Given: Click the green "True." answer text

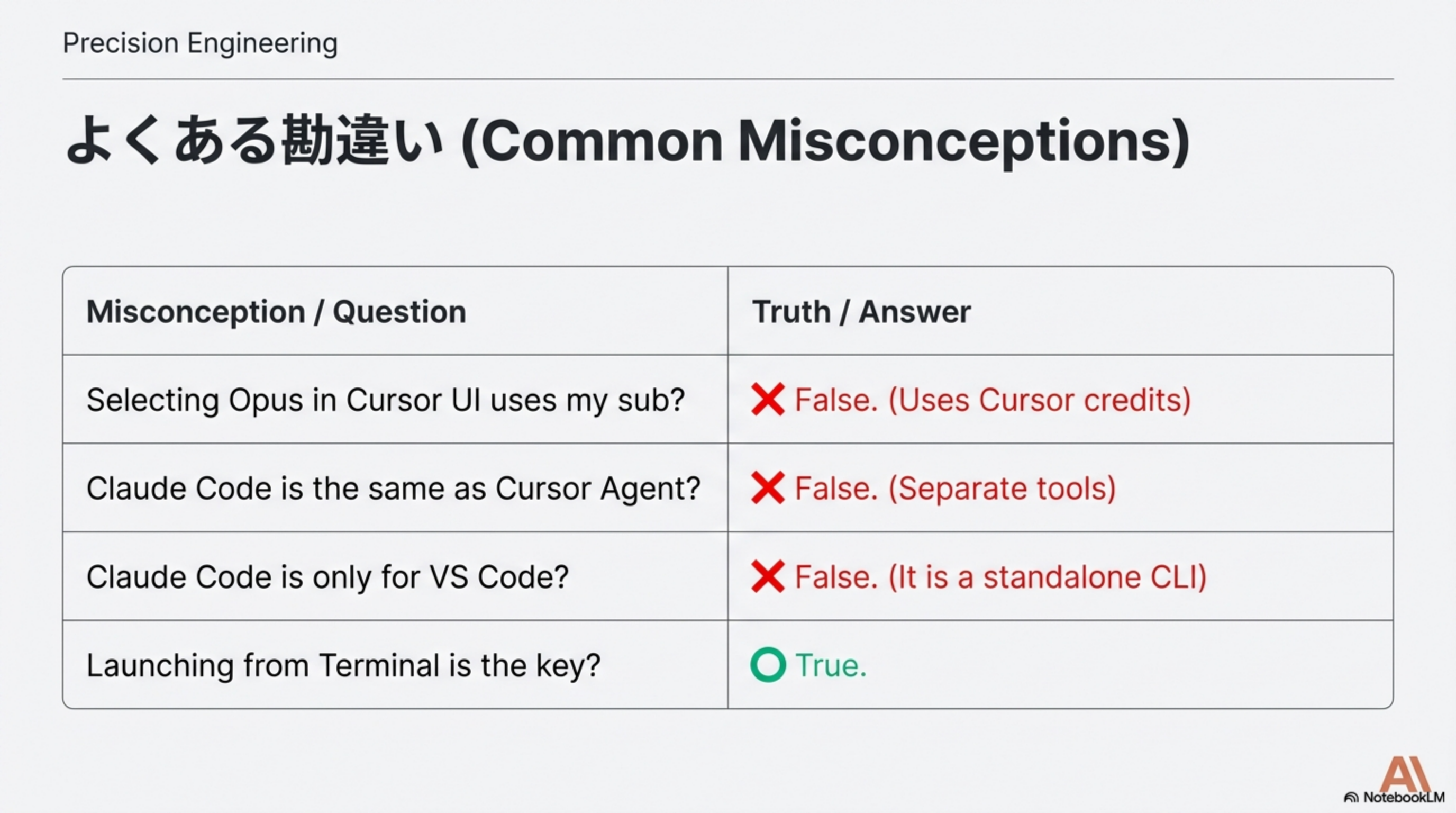Looking at the screenshot, I should pyautogui.click(x=831, y=665).
